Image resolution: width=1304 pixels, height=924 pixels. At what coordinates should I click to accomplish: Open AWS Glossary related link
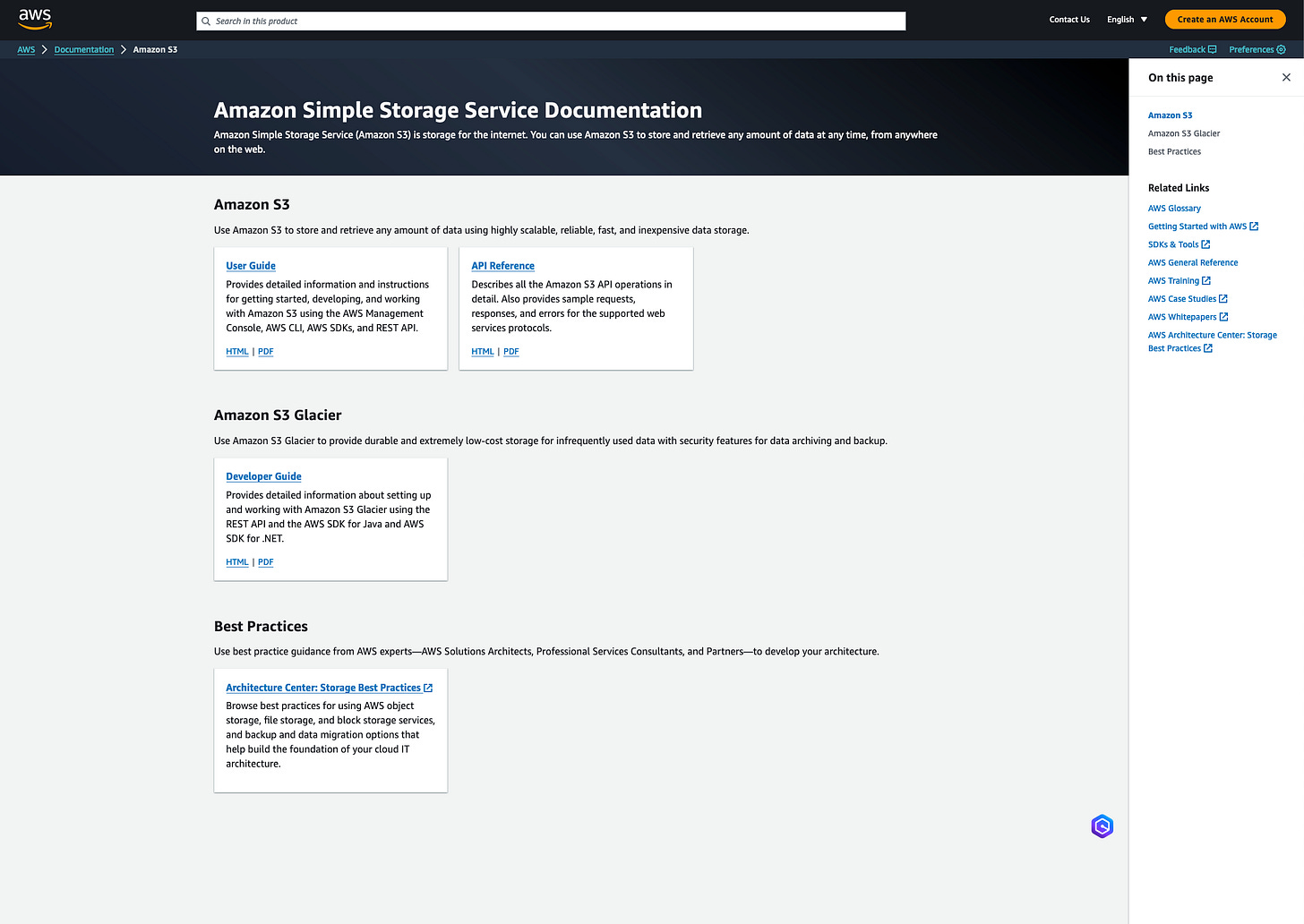pos(1174,209)
